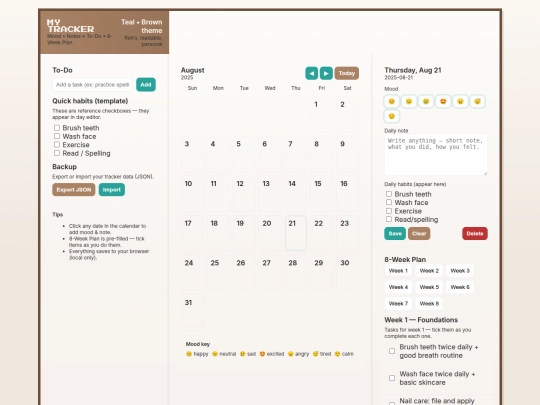This screenshot has width=540, height=405.
Task: Check Exercise under Daily habits
Action: 389,211
